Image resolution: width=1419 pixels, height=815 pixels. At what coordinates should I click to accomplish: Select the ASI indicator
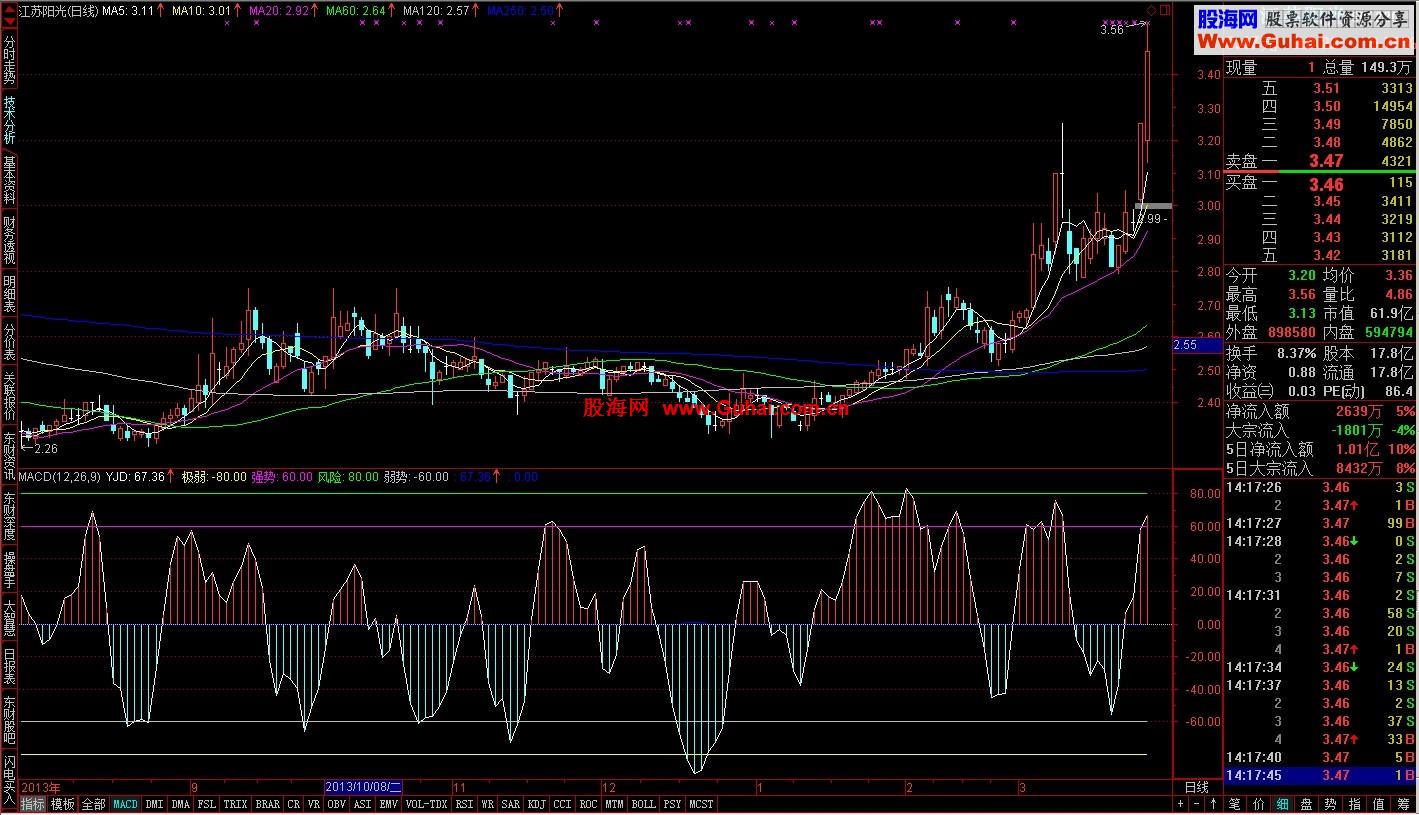tap(362, 804)
